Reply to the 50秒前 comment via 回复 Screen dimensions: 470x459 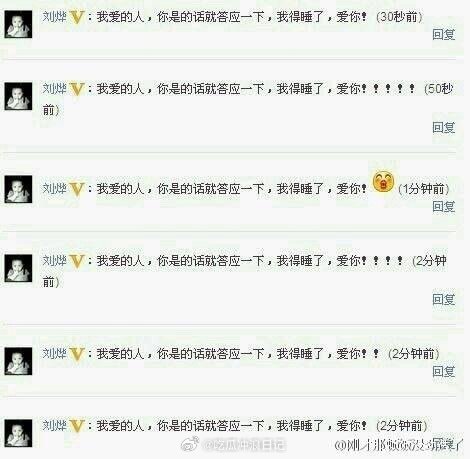[x=444, y=127]
